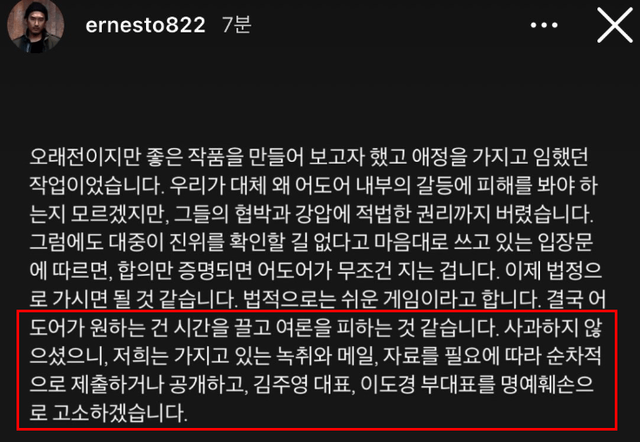Click the 7분 timestamp label
Image resolution: width=640 pixels, height=442 pixels.
(237, 25)
